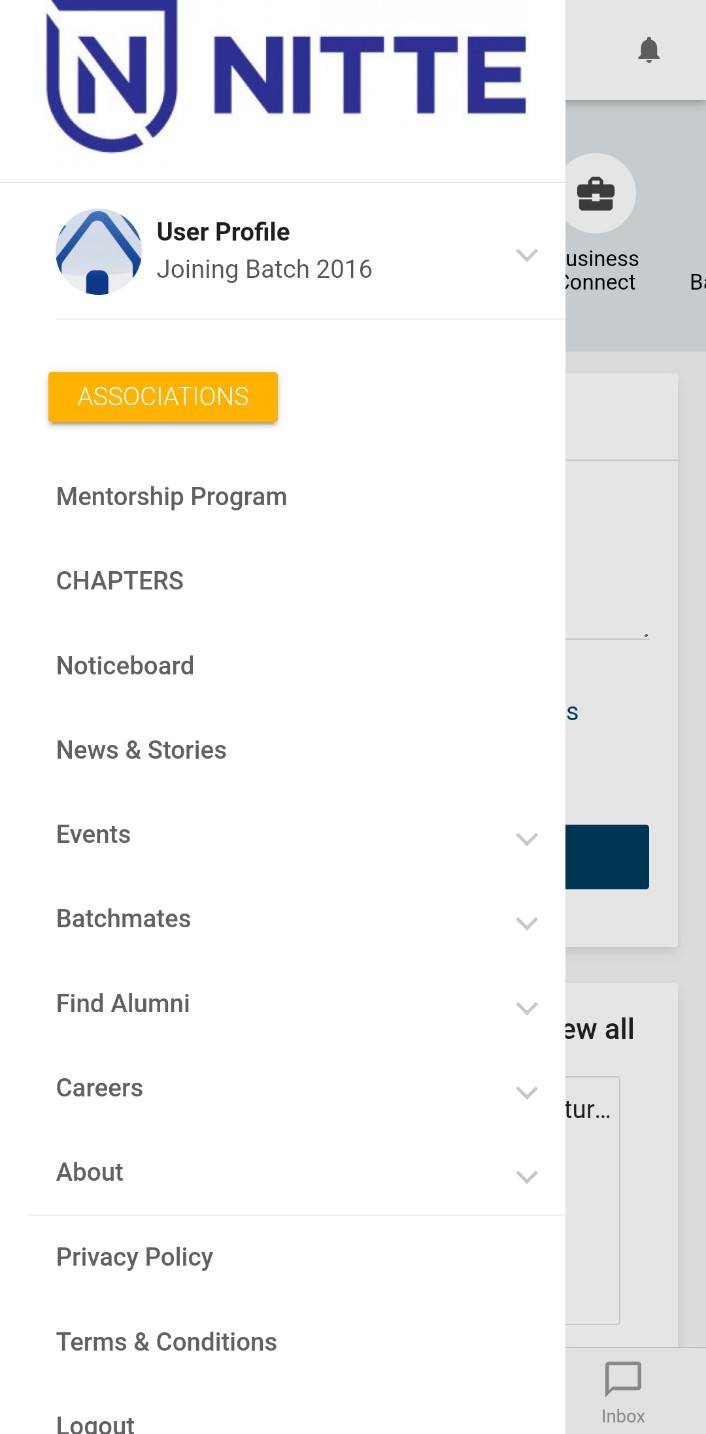
Task: Expand the Events submenu chevron
Action: [527, 839]
